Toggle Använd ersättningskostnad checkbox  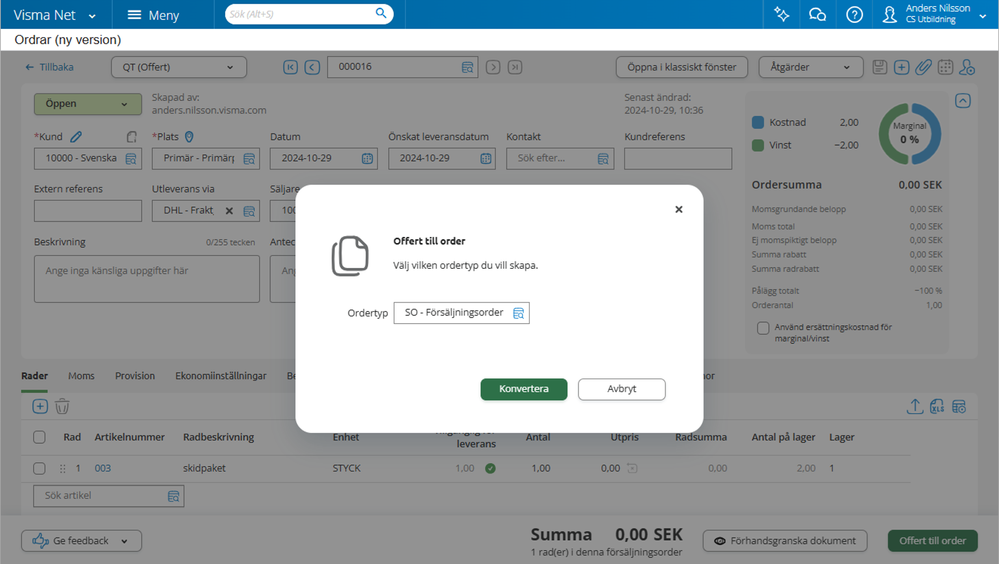(x=763, y=328)
